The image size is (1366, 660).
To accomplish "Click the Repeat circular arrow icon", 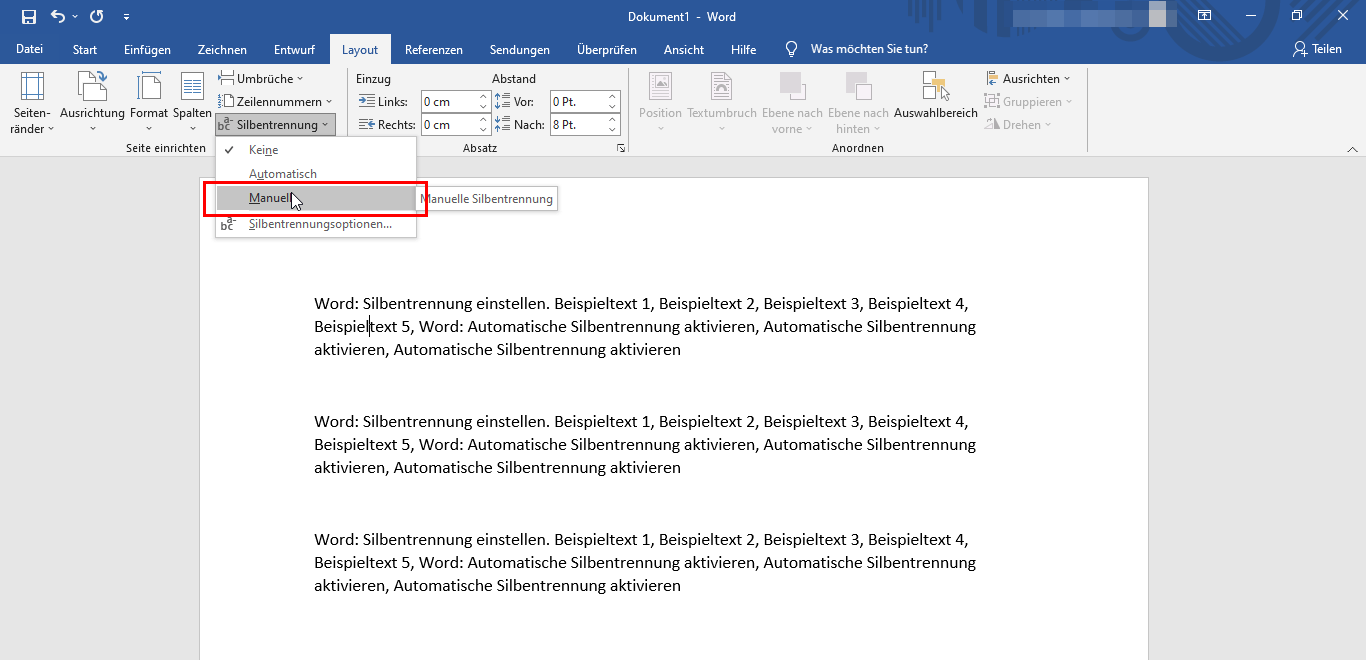I will (x=96, y=17).
